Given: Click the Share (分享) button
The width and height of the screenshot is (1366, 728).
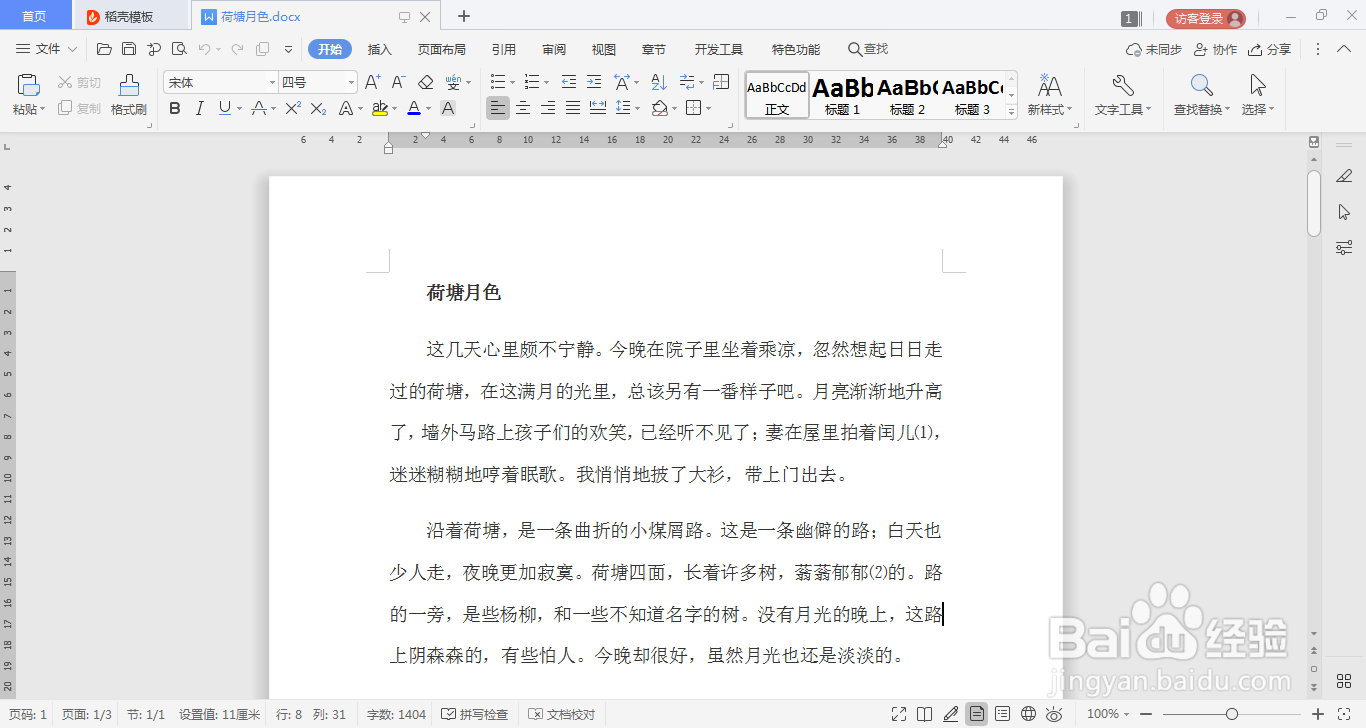Looking at the screenshot, I should 1271,49.
